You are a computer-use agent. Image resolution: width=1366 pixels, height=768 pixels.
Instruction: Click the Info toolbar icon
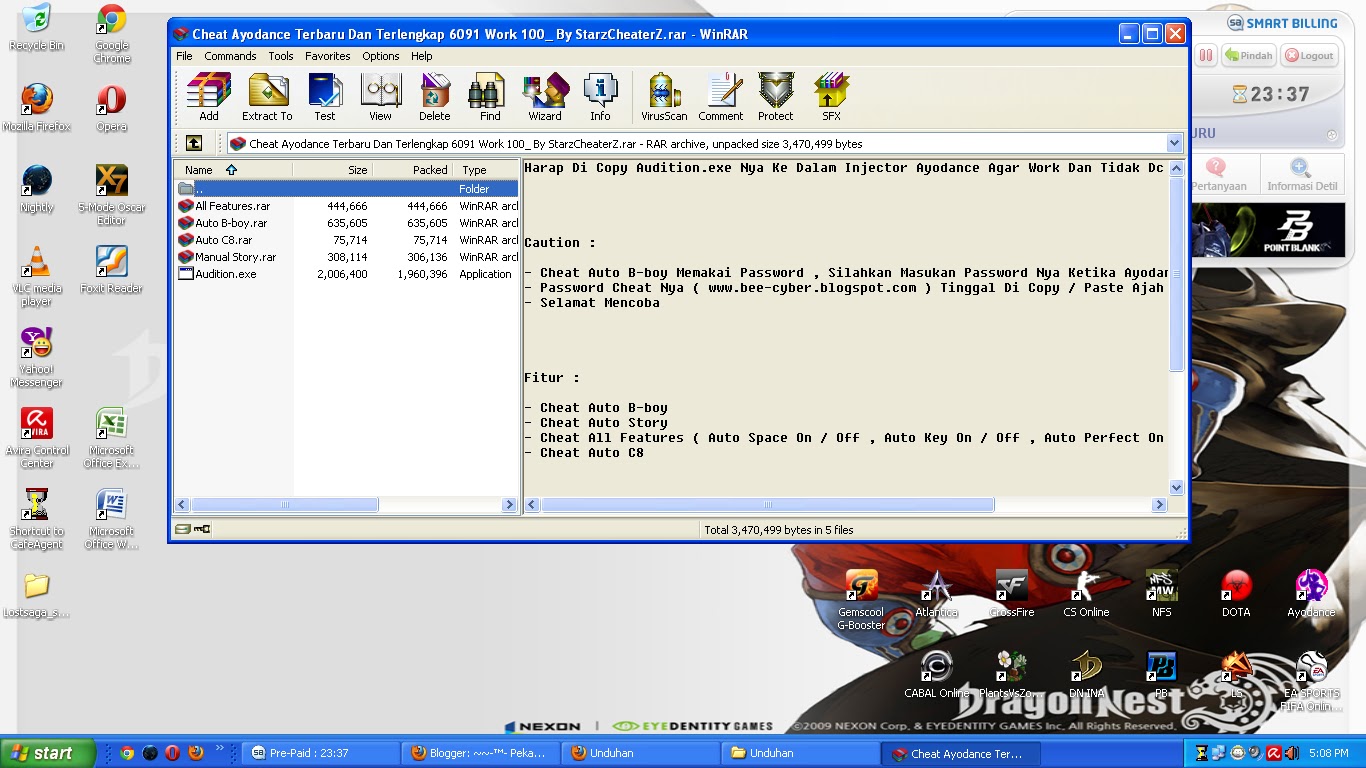coord(600,97)
